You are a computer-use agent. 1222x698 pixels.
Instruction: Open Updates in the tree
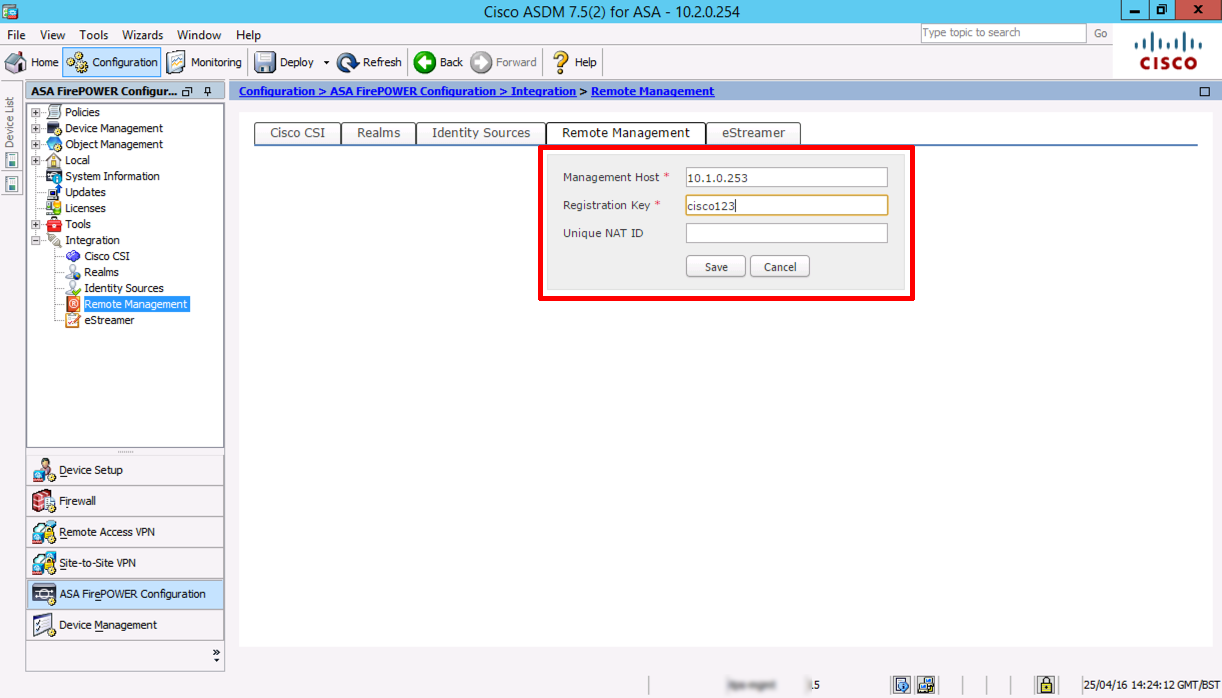tap(85, 192)
